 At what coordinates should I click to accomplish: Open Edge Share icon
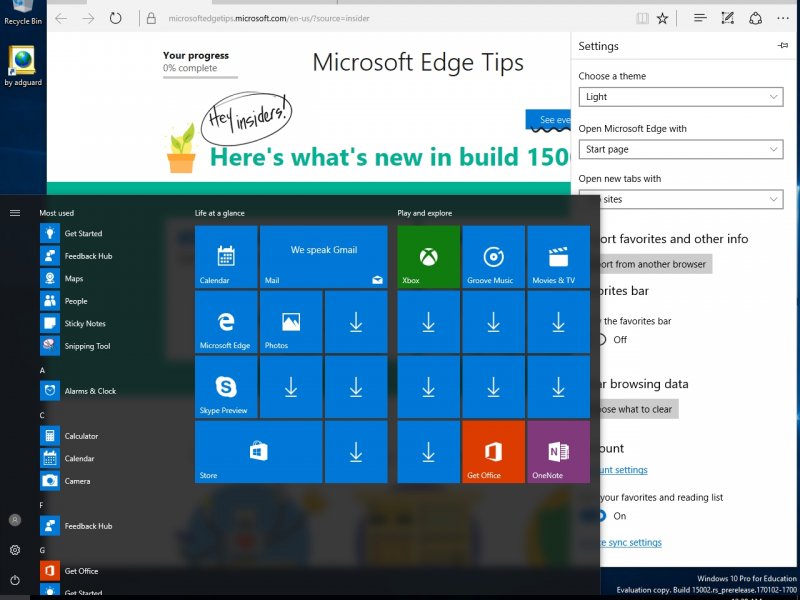coord(755,18)
